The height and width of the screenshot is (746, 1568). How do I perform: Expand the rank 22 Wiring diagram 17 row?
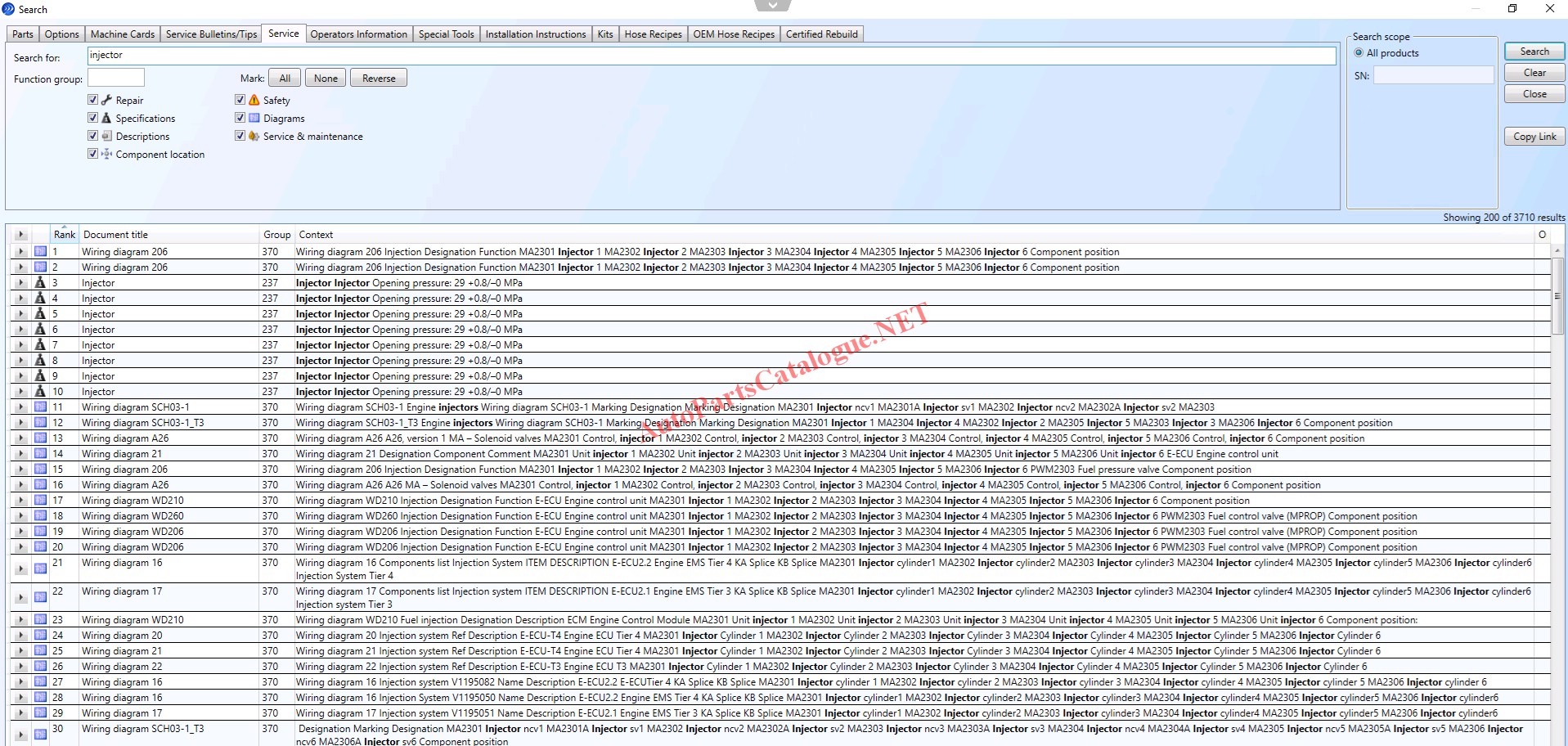[x=20, y=597]
